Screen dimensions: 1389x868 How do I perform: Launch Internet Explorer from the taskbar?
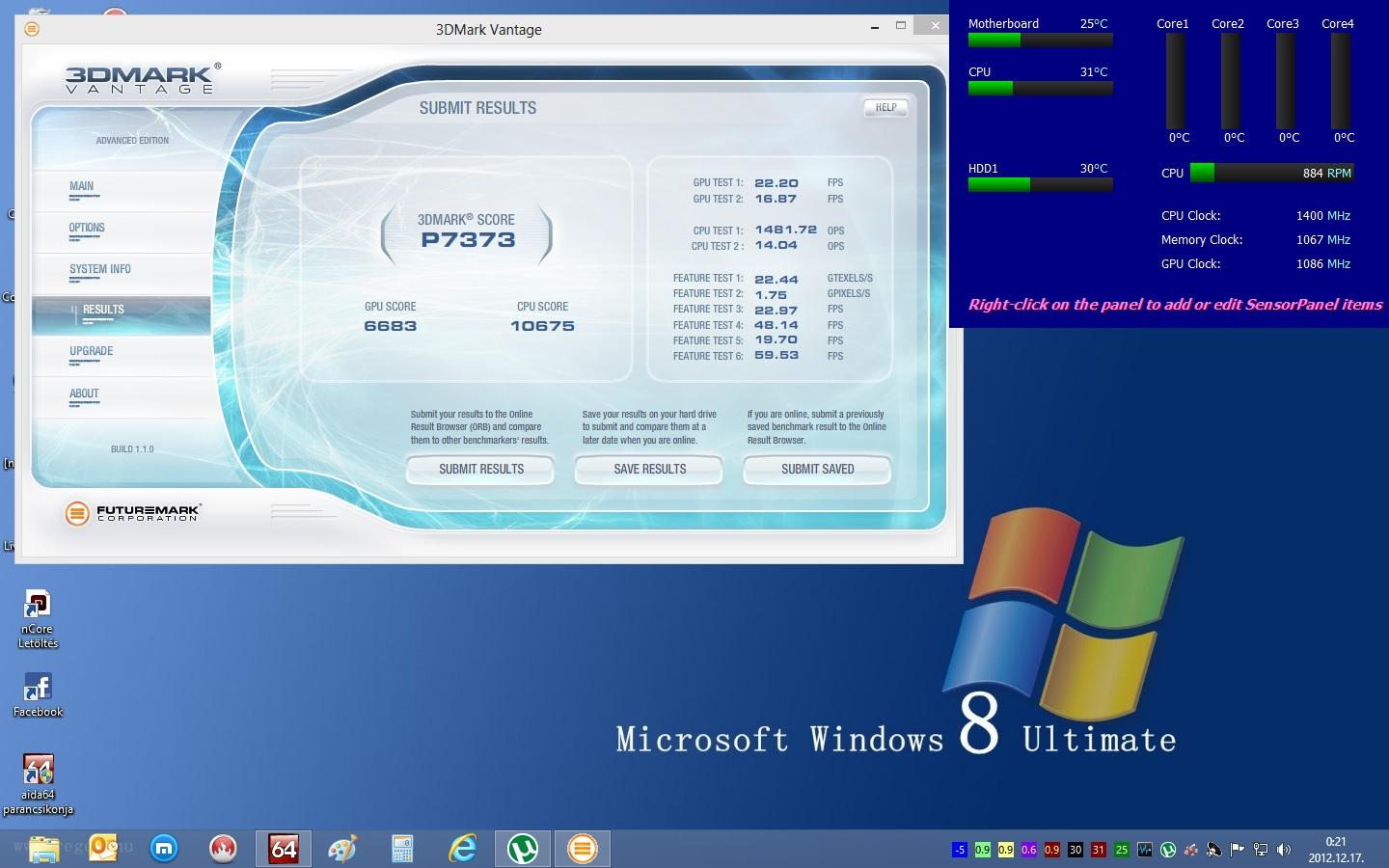463,849
